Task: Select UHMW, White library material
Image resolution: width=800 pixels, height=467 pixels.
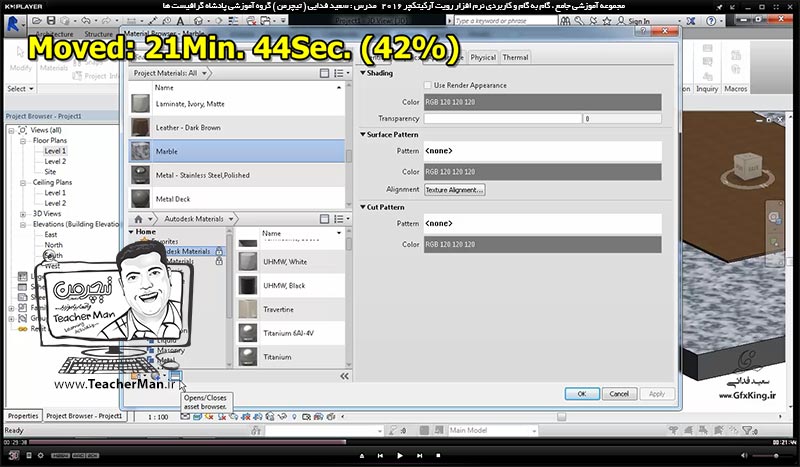Action: (290, 262)
